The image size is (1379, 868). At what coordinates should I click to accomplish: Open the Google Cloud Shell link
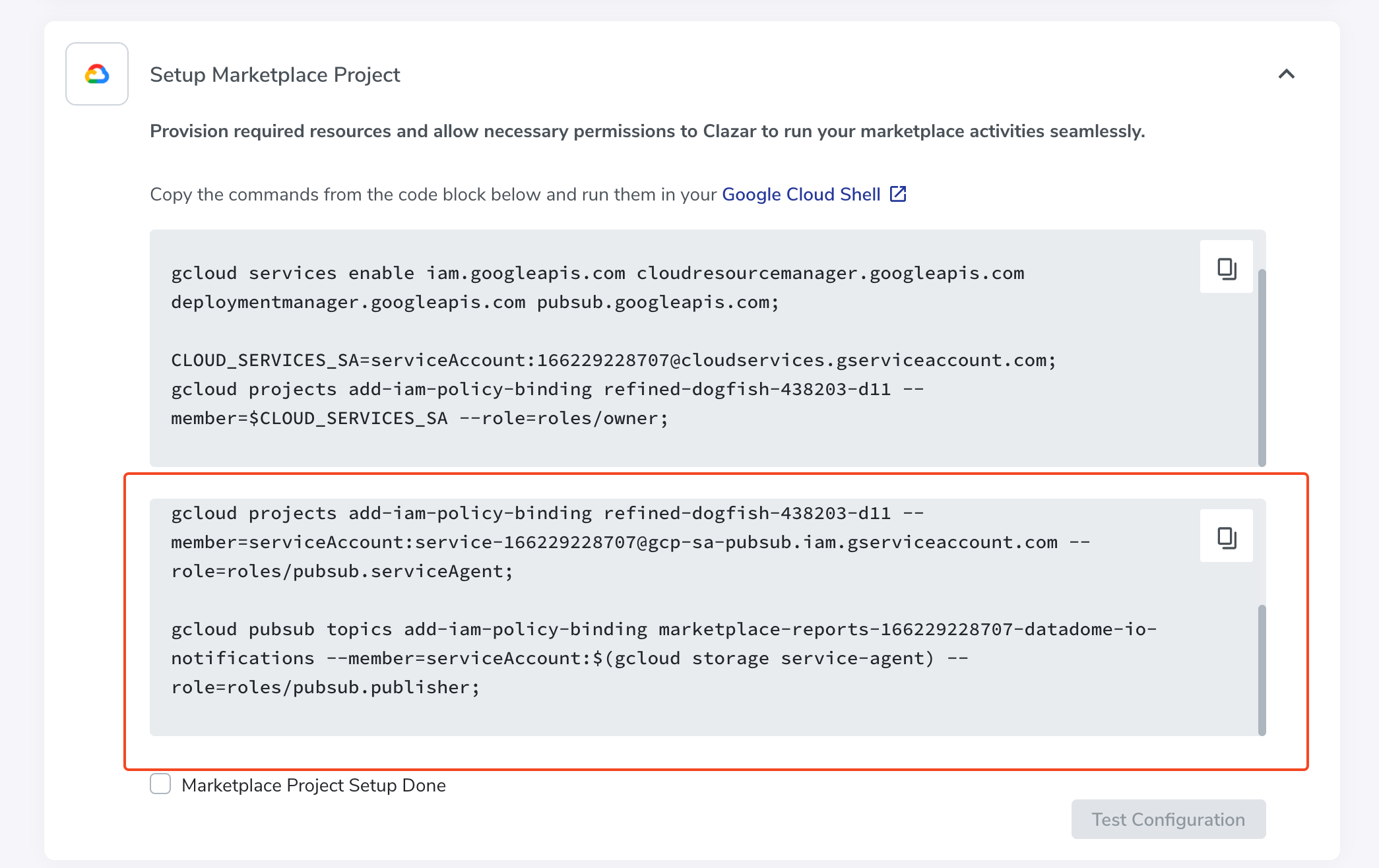coord(801,195)
